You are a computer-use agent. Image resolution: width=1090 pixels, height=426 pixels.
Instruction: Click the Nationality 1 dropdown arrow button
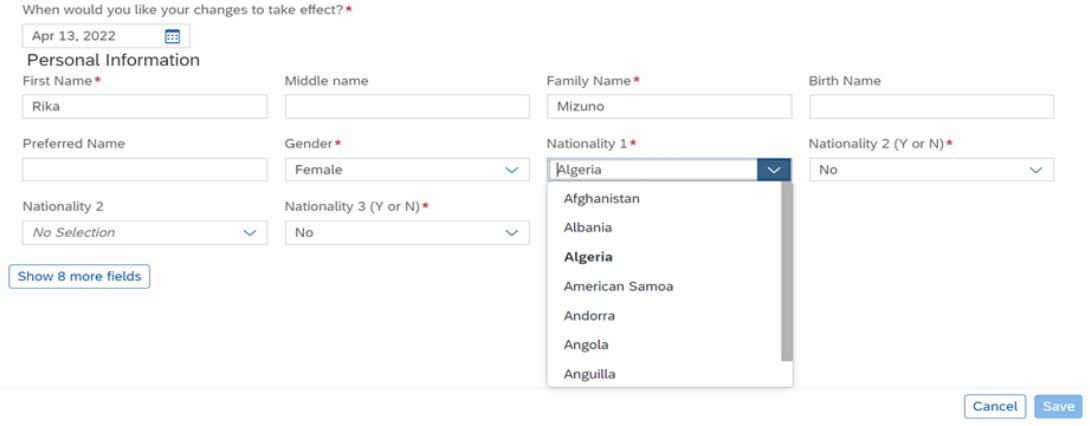point(774,170)
